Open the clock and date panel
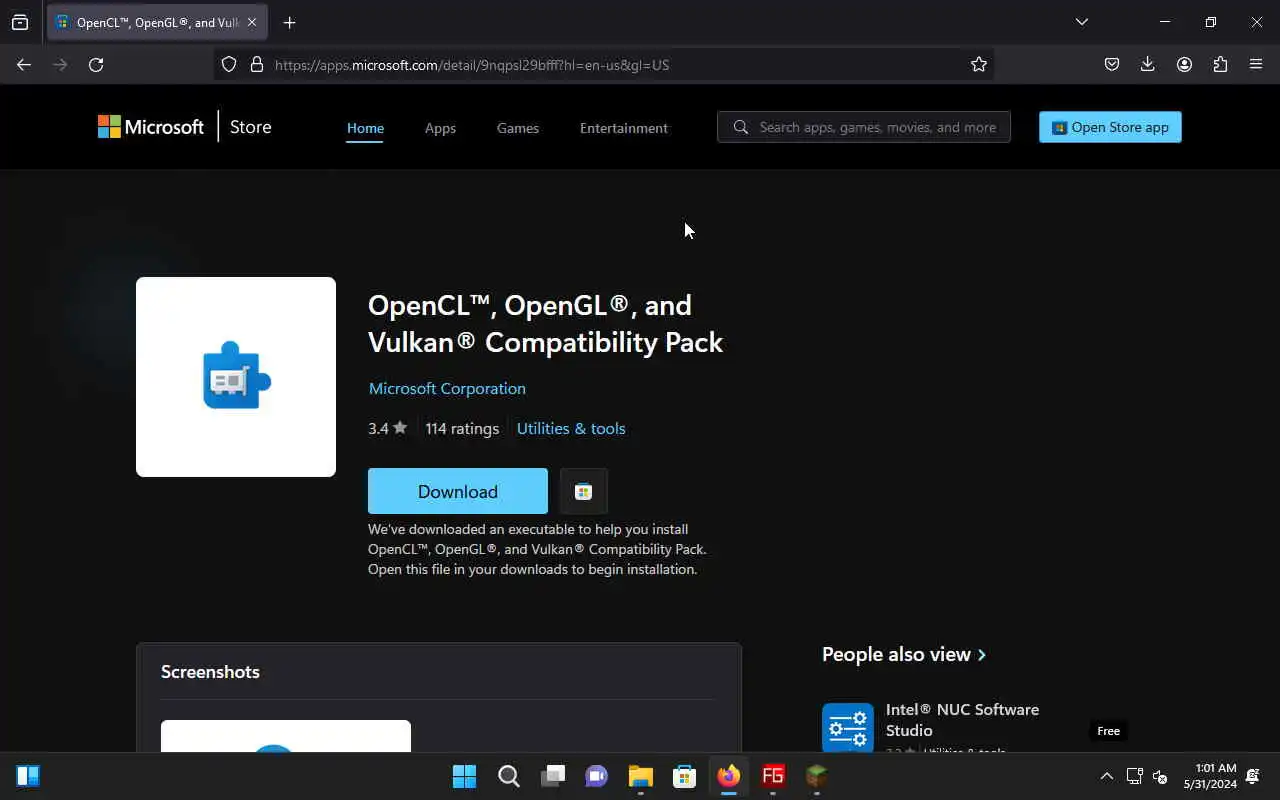This screenshot has height=800, width=1280. coord(1210,776)
